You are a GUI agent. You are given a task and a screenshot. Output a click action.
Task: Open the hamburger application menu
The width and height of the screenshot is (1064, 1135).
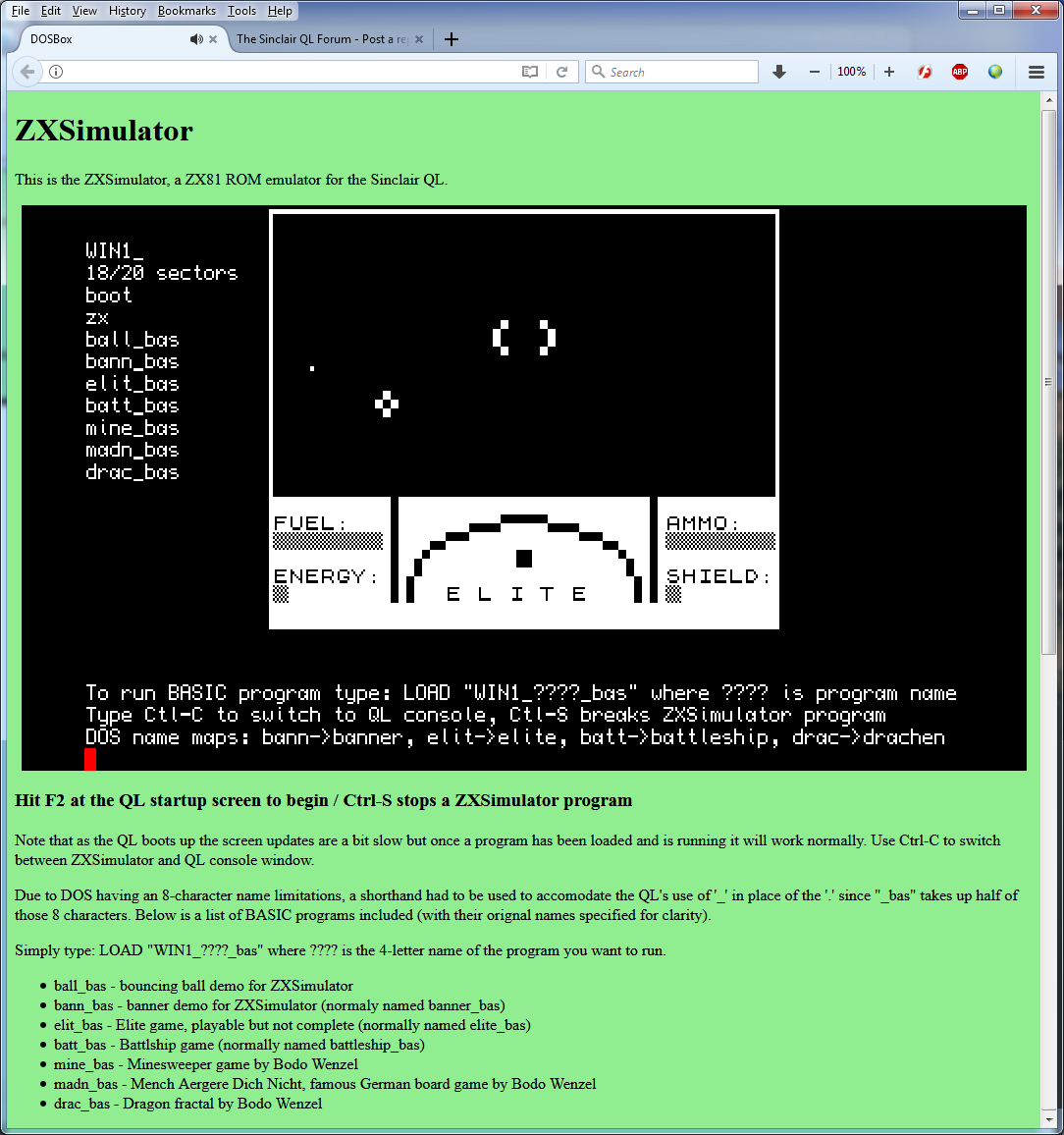coord(1037,72)
